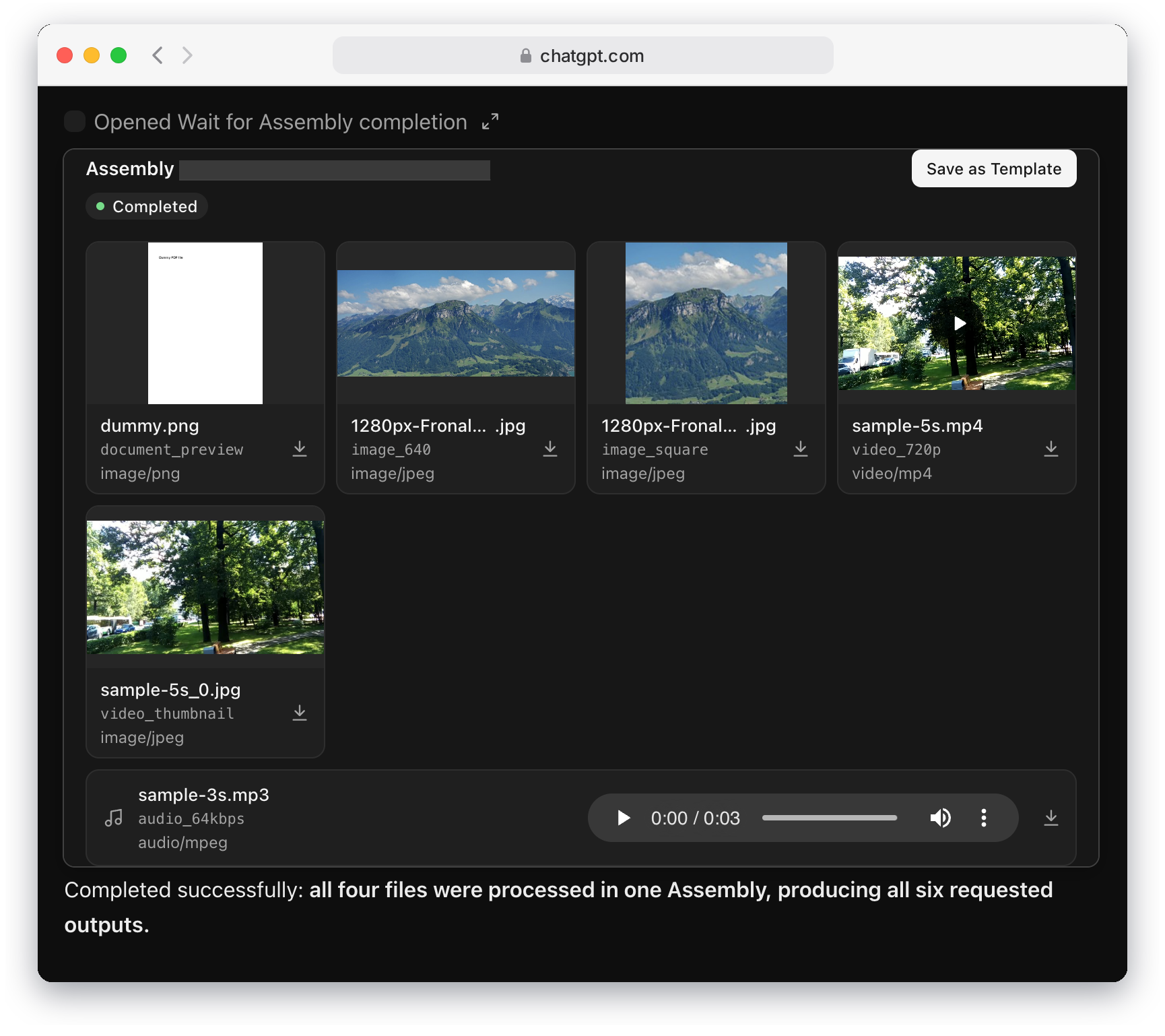The height and width of the screenshot is (1036, 1165).
Task: Click the audio_64kbps step label
Action: [x=191, y=818]
